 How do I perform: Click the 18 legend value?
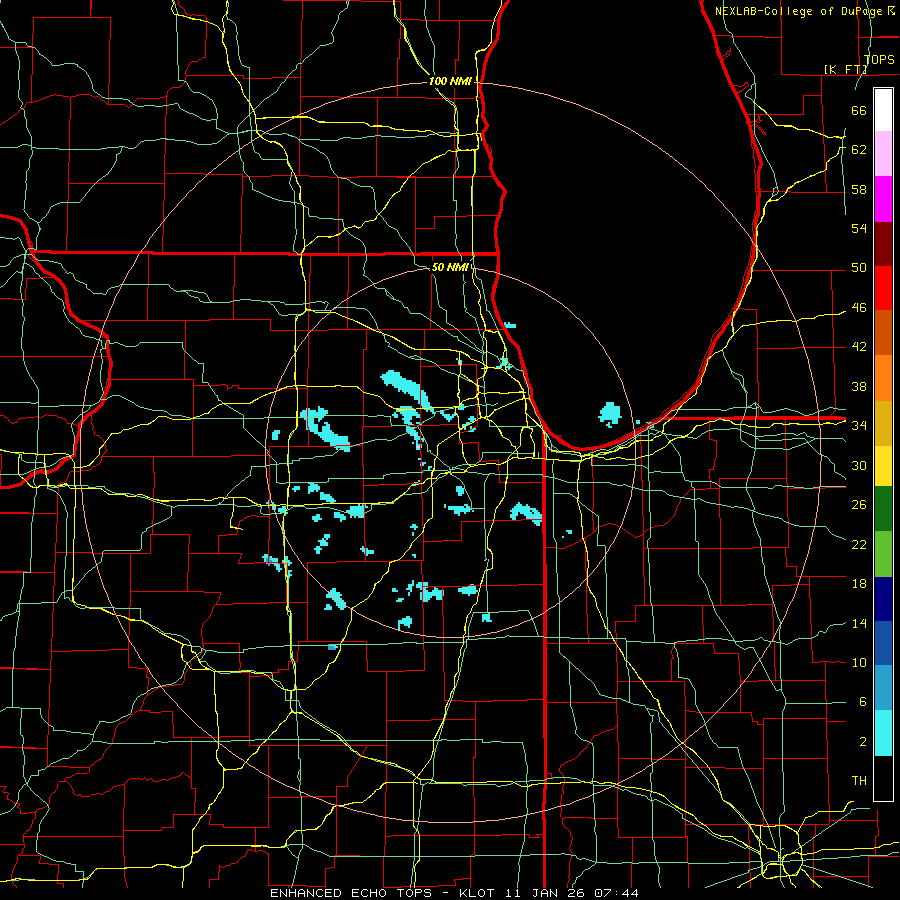859,584
